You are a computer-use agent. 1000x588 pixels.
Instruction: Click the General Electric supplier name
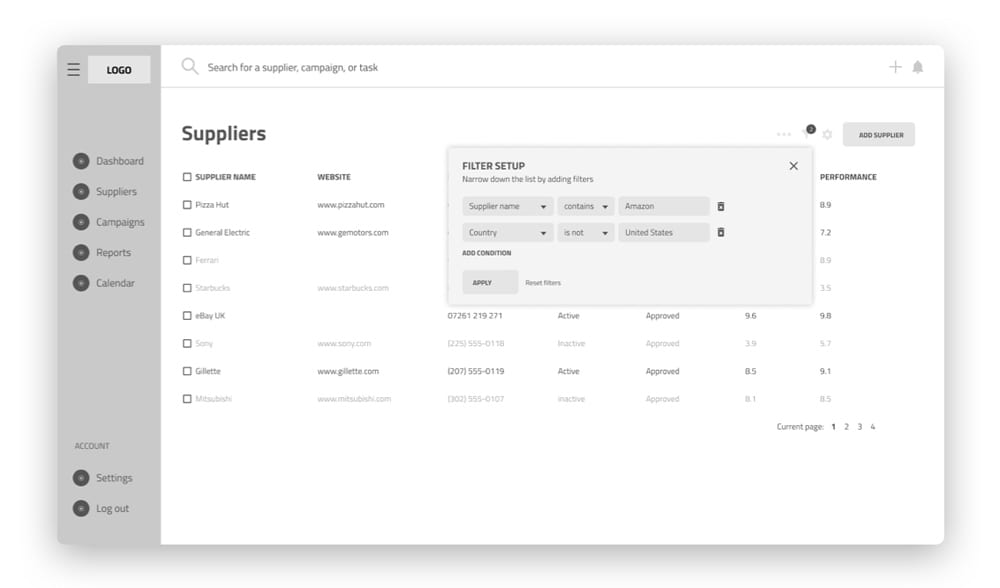point(223,233)
